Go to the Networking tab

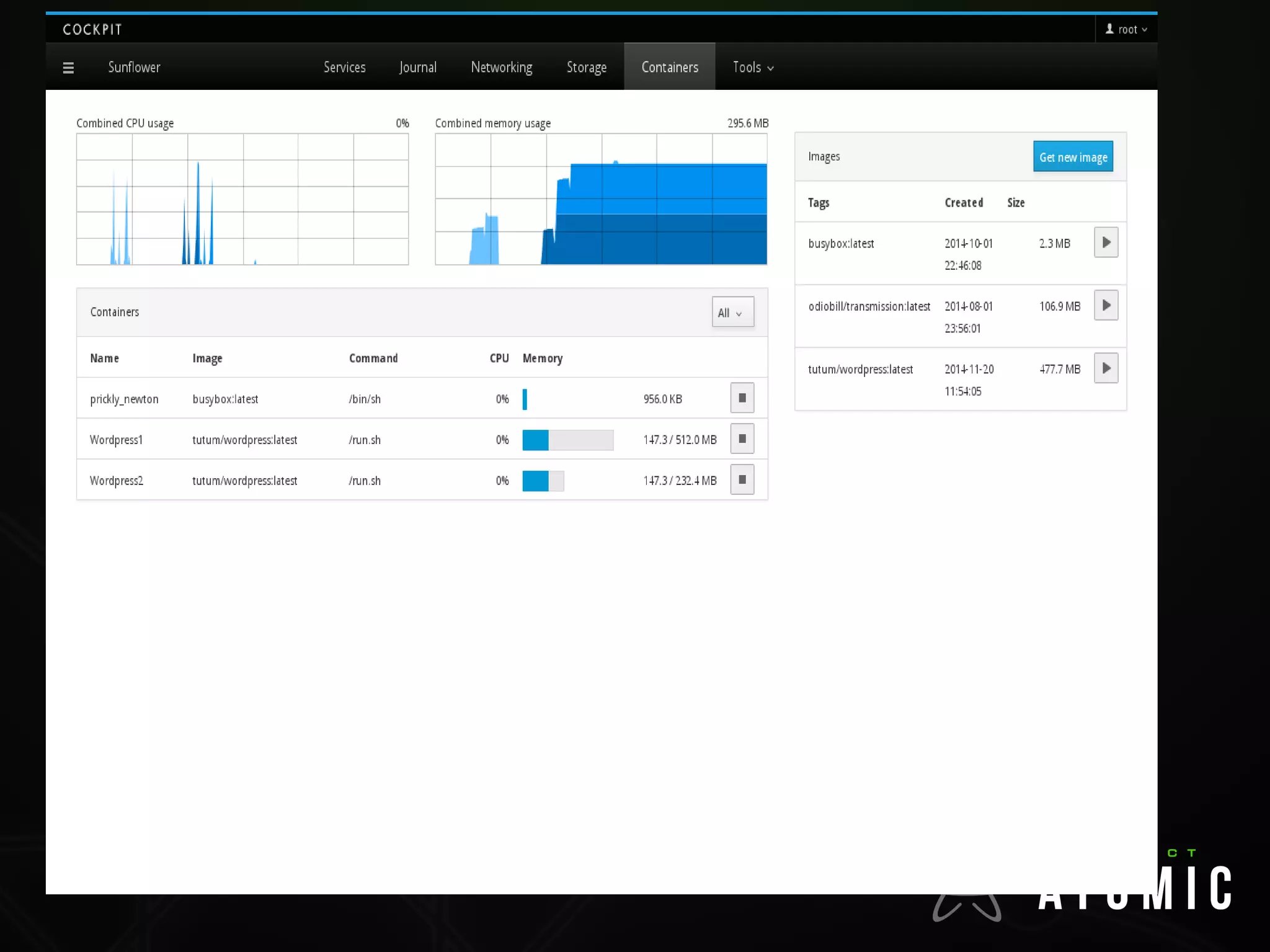501,68
